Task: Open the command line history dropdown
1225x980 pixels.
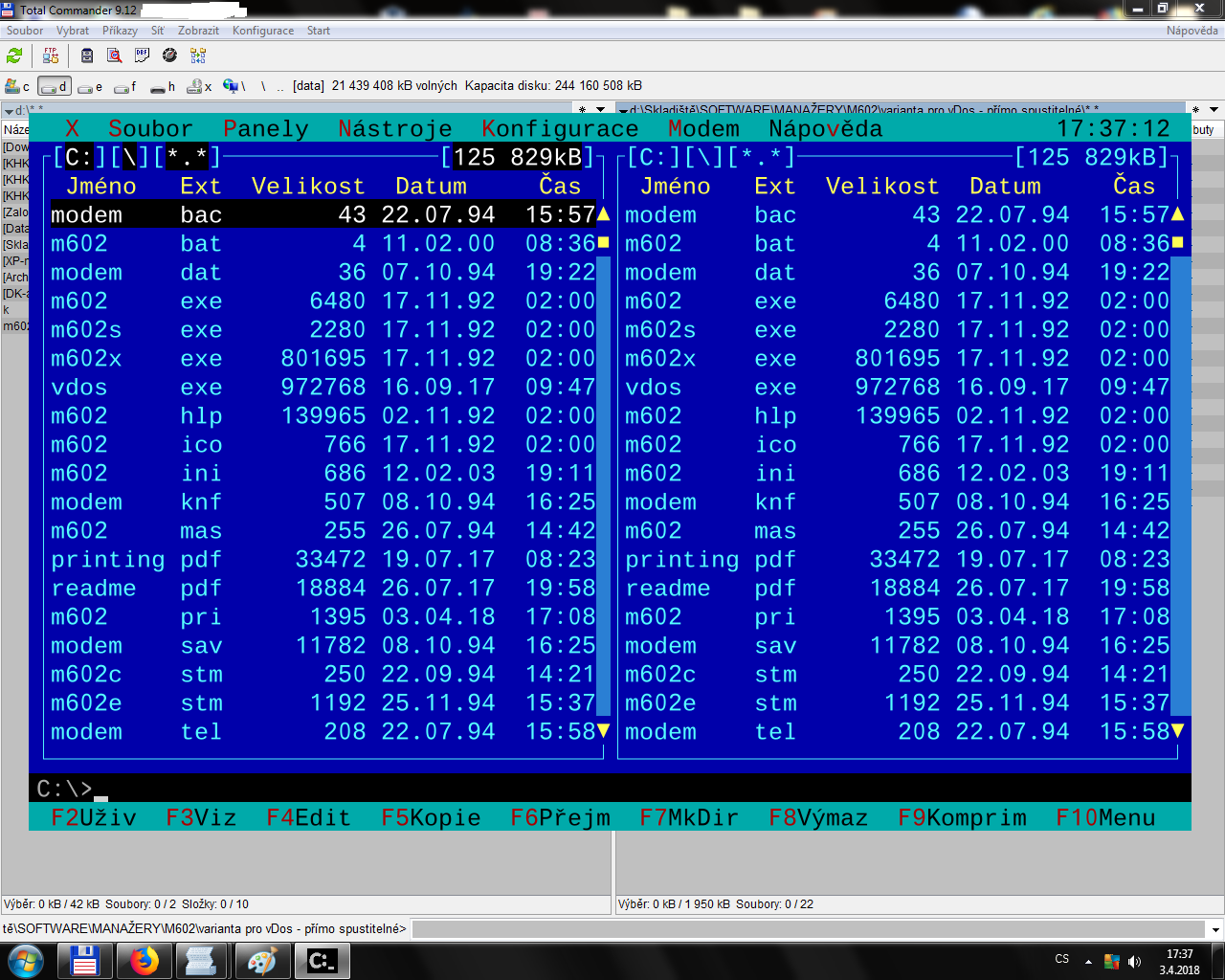Action: pyautogui.click(x=1215, y=929)
